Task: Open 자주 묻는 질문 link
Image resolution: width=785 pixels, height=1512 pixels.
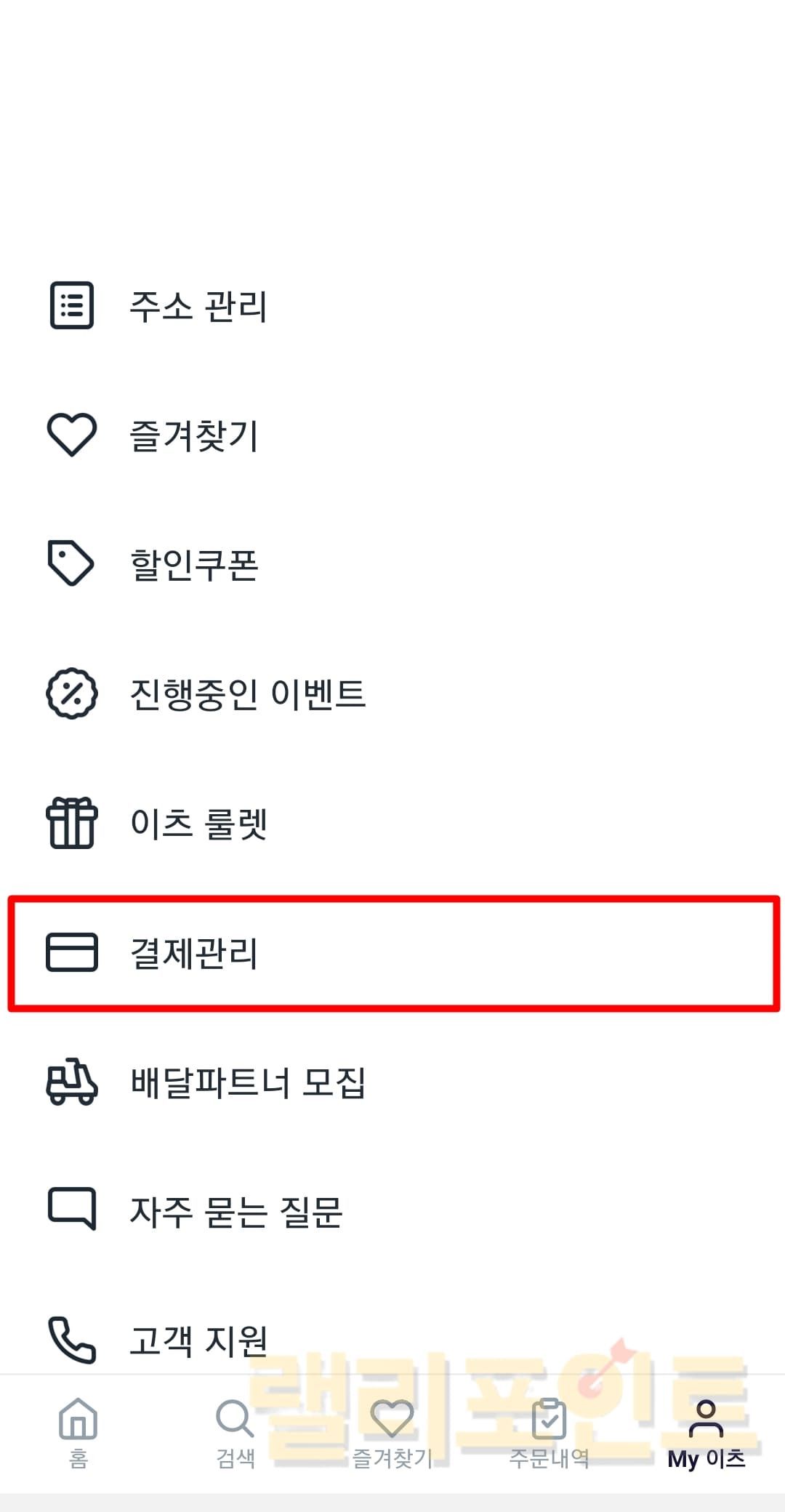Action: coord(235,1211)
